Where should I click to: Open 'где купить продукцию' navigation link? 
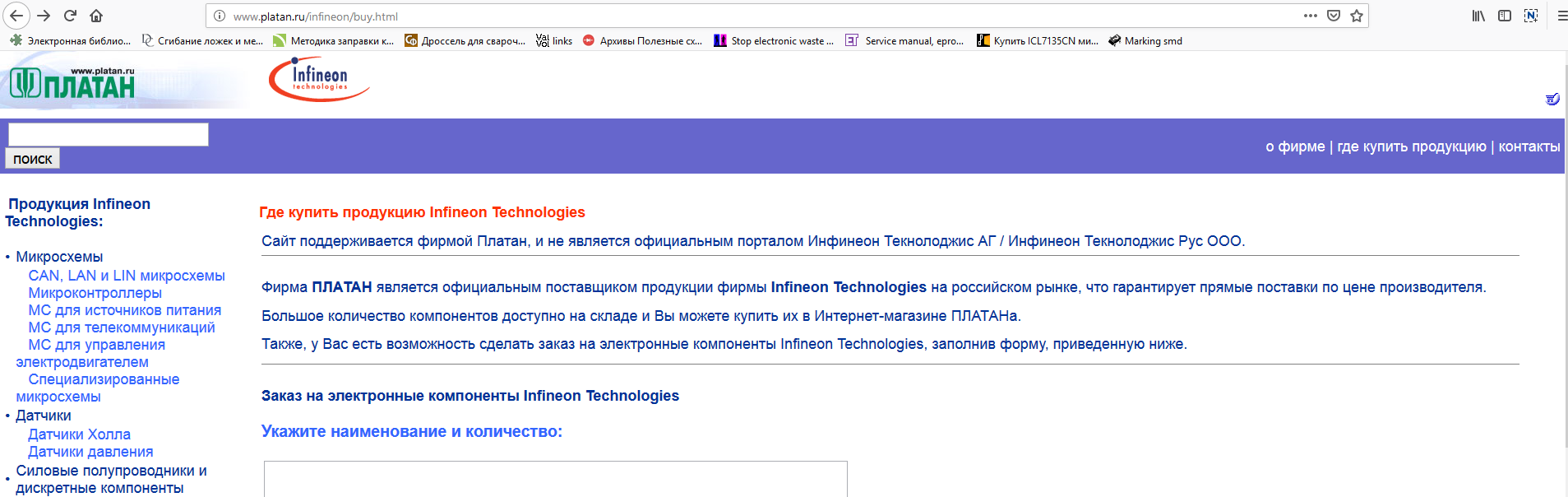(1412, 146)
